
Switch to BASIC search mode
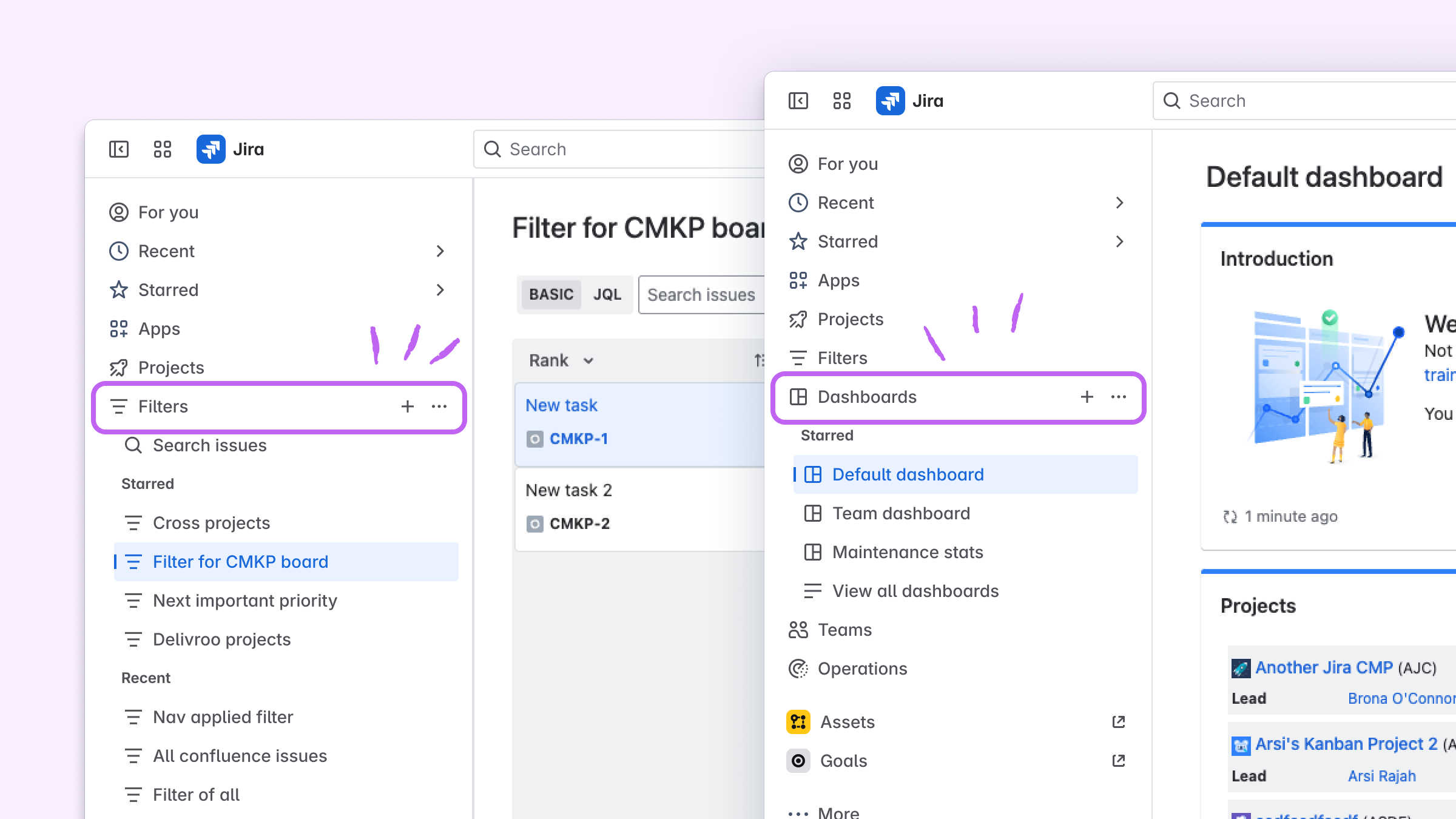point(551,294)
